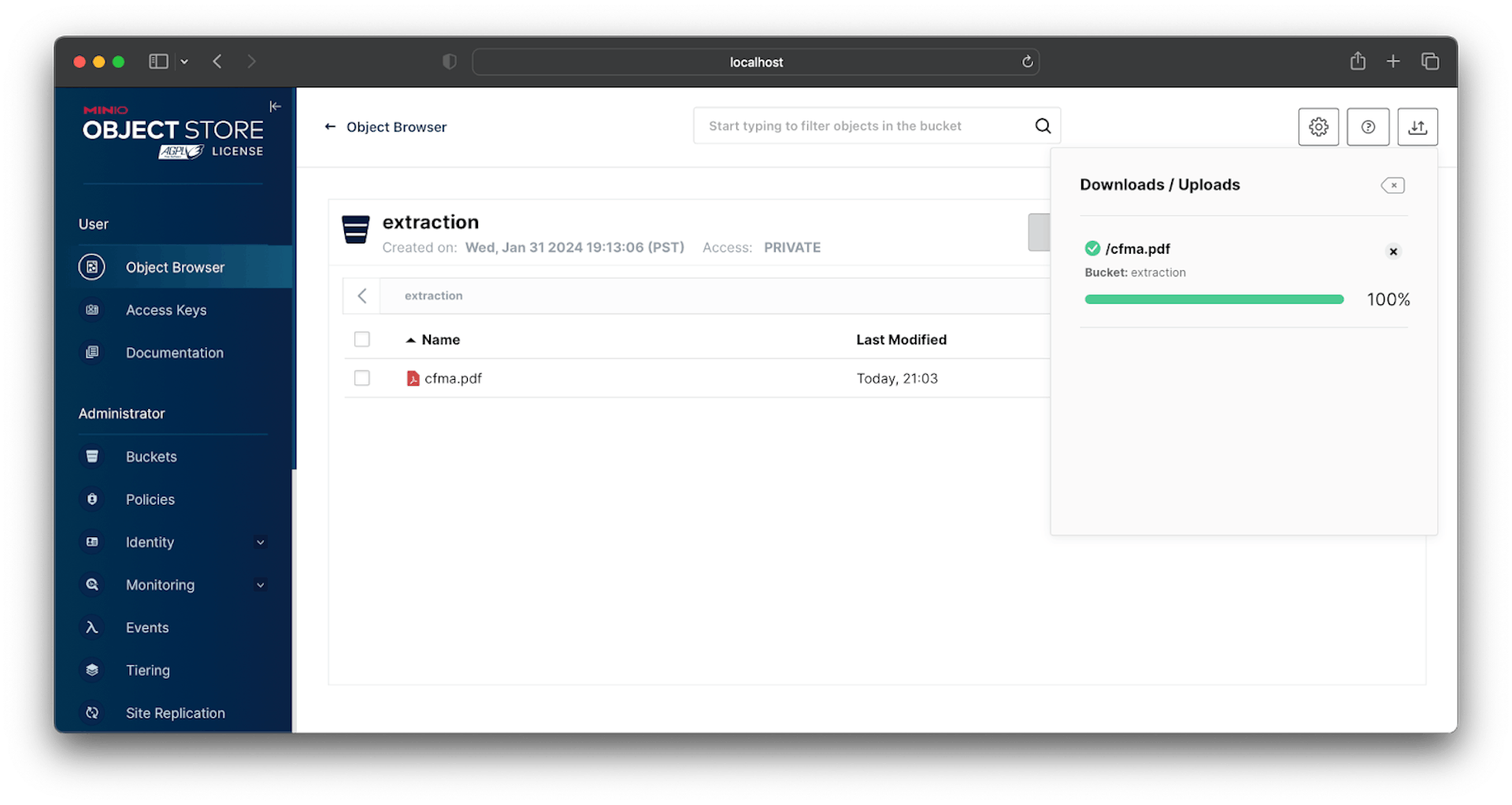Select Access Keys in the sidebar
This screenshot has width=1512, height=805.
(166, 310)
